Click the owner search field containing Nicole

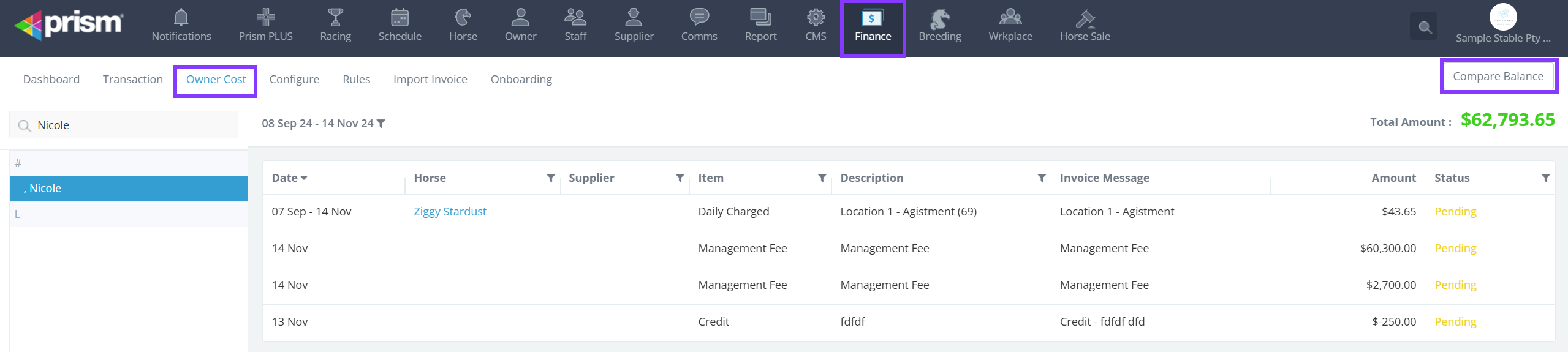tap(129, 125)
